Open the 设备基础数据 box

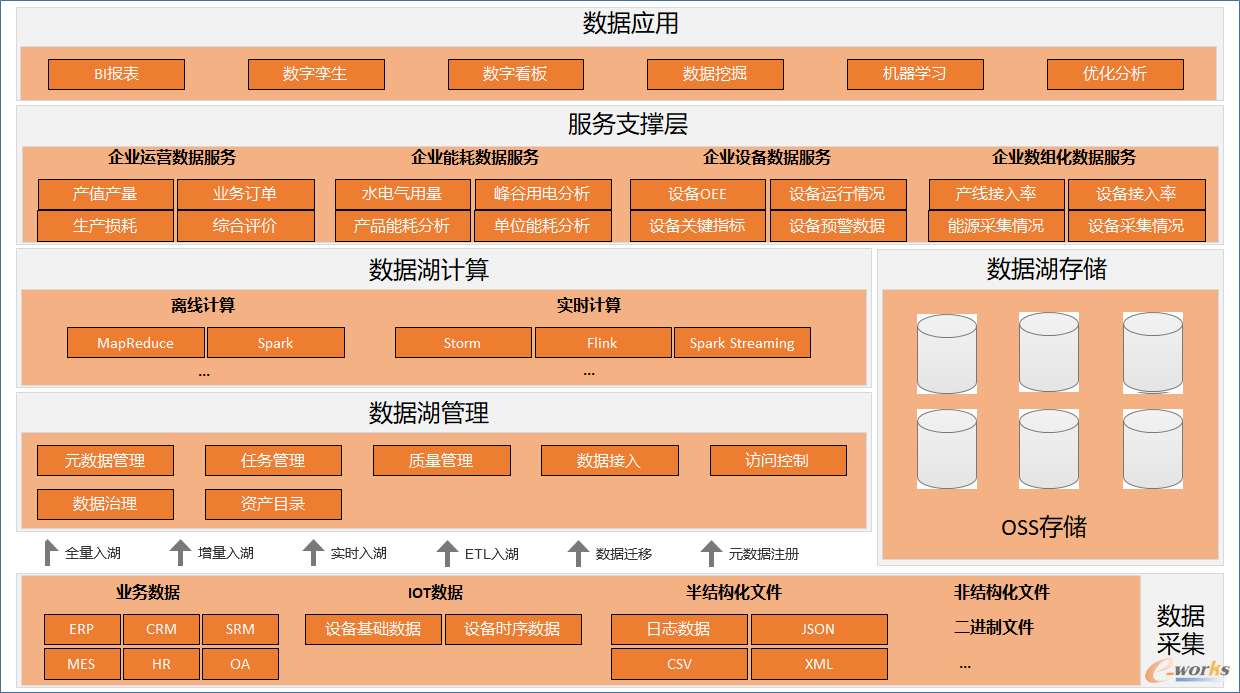[373, 629]
